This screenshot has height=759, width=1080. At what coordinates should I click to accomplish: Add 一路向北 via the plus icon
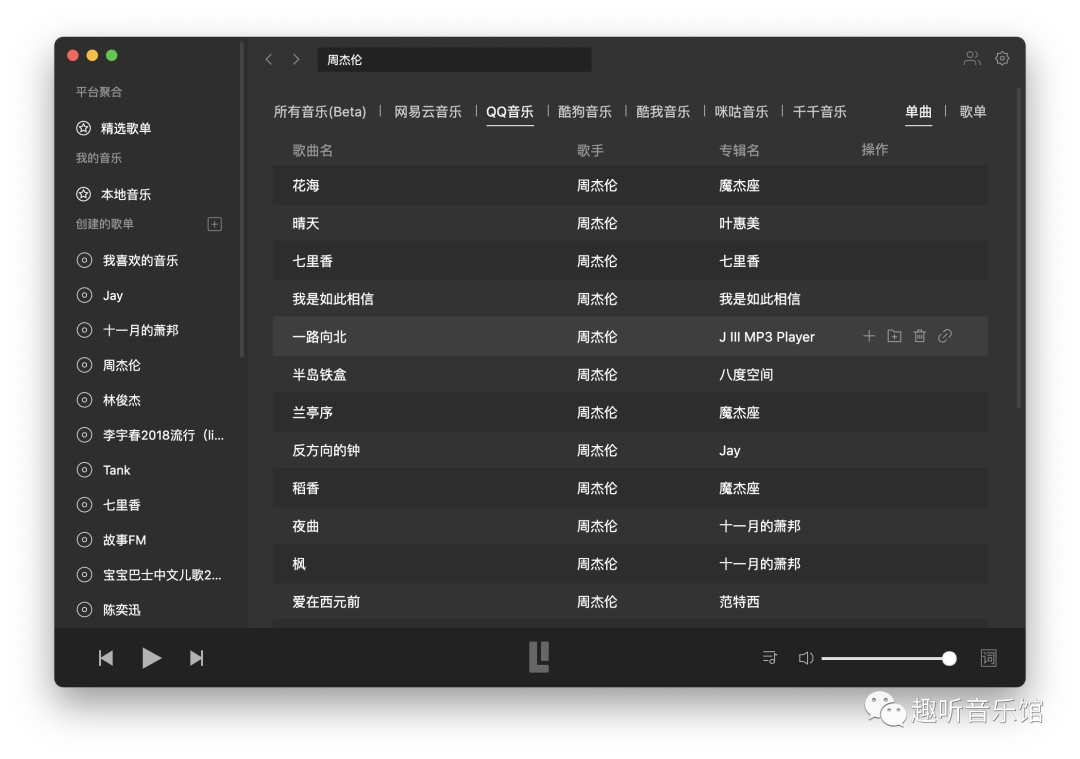[869, 336]
